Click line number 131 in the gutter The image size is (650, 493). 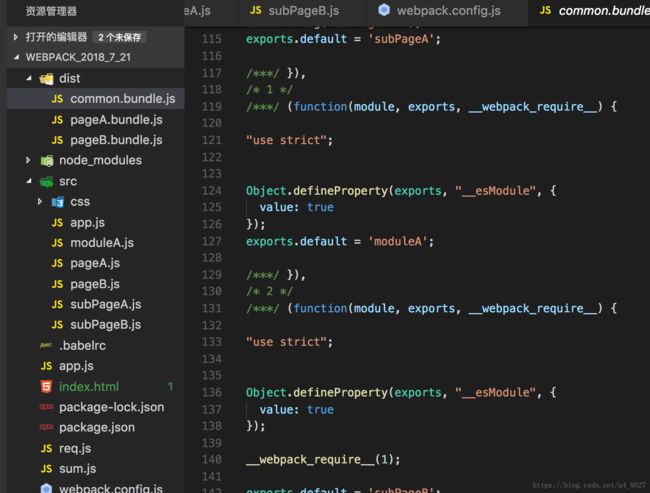pyautogui.click(x=211, y=308)
